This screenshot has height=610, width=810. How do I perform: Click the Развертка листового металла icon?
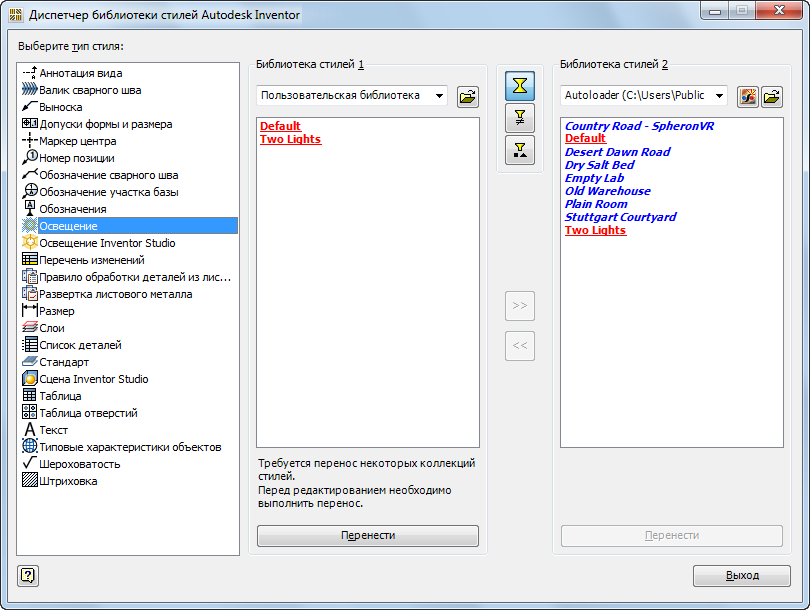tap(30, 293)
